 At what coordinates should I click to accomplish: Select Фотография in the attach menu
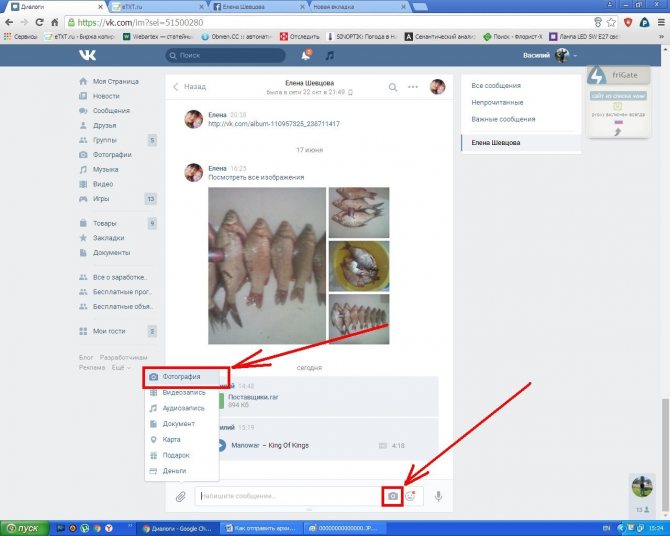(182, 377)
